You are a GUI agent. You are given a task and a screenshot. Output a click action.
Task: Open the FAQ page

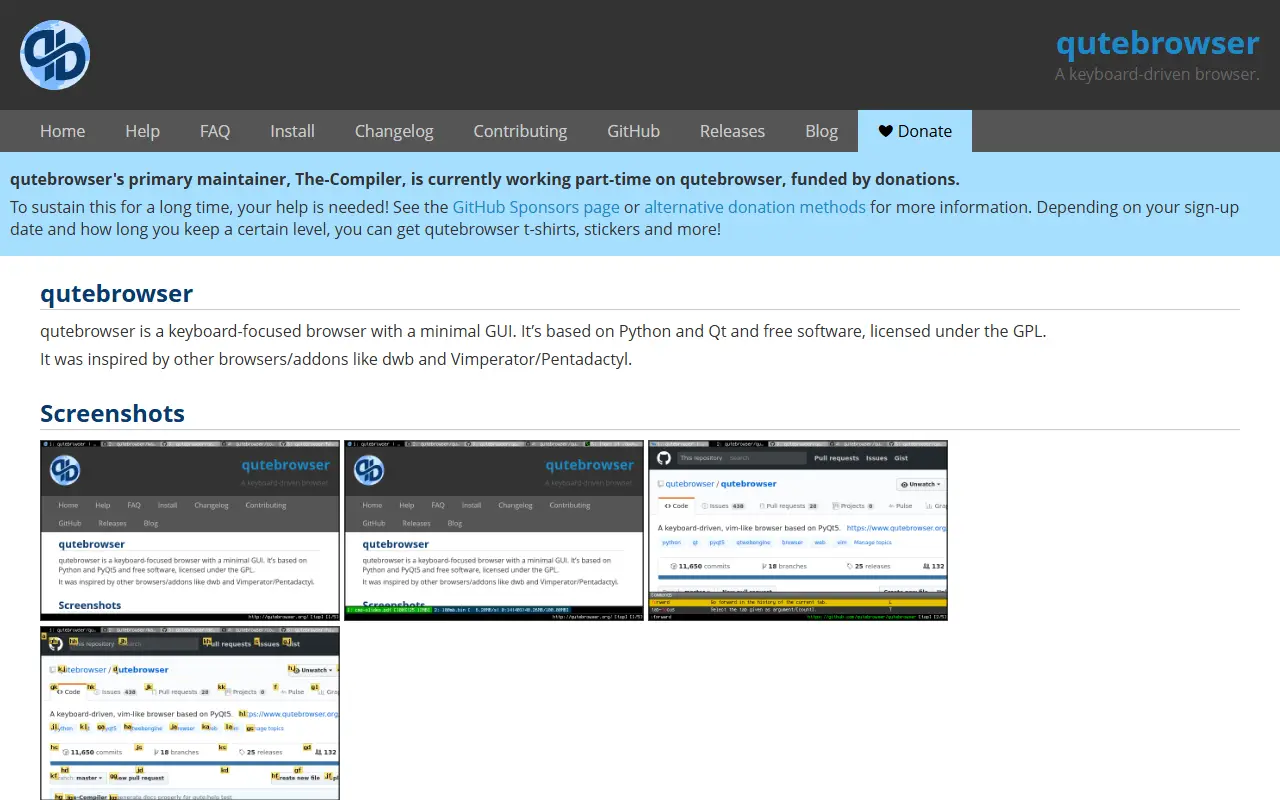tap(215, 131)
